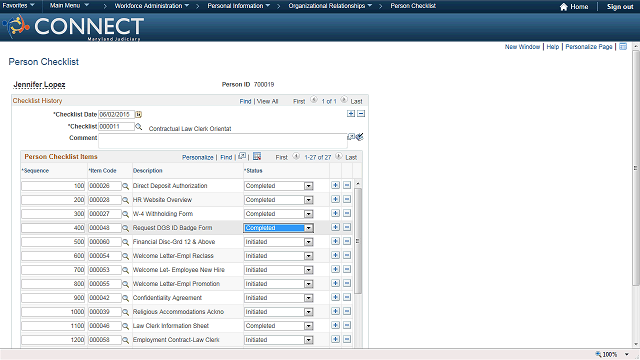Click Find in the Person Checklist Items header
640x360 pixels.
pyautogui.click(x=226, y=157)
